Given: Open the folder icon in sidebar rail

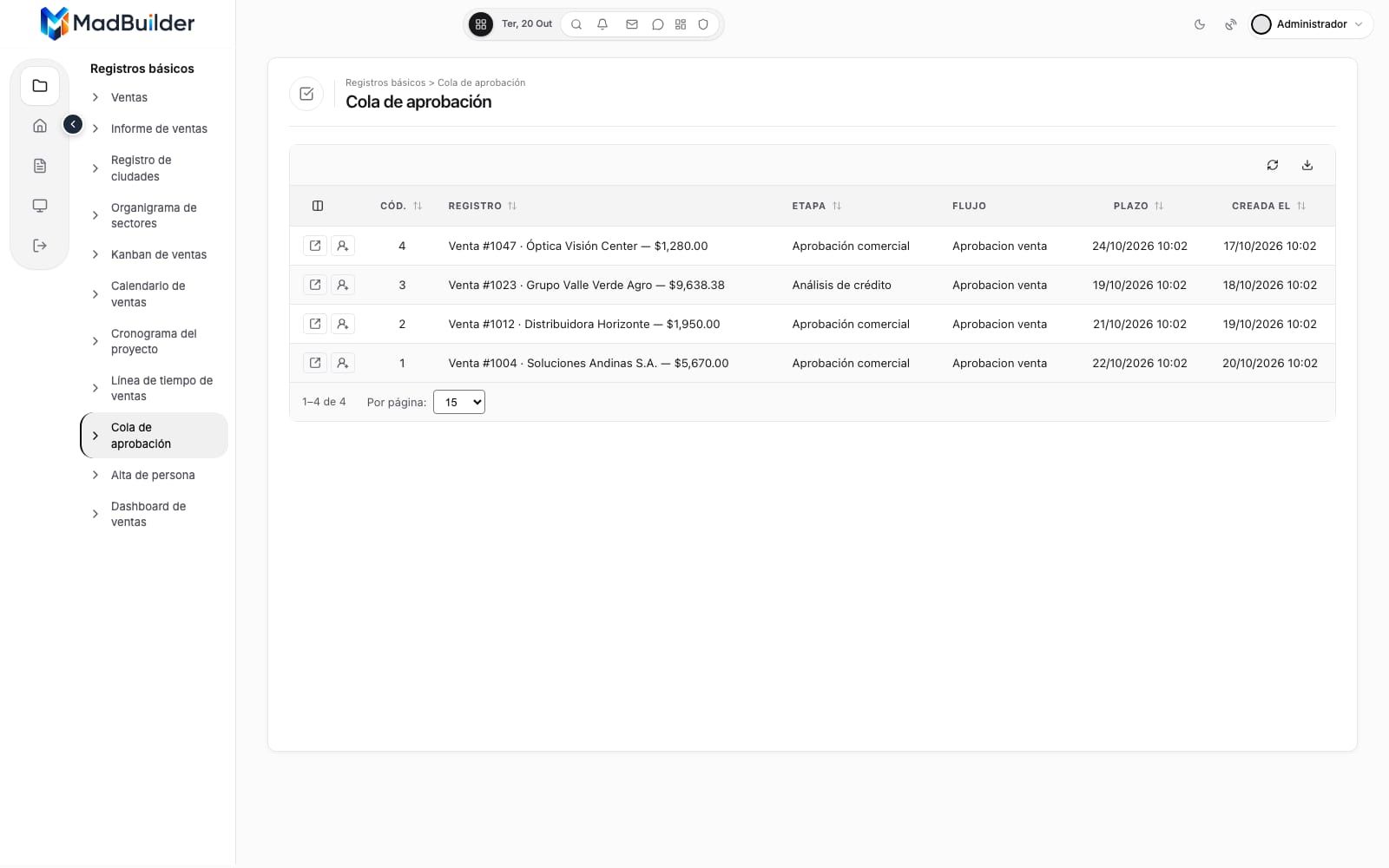Looking at the screenshot, I should (x=40, y=86).
